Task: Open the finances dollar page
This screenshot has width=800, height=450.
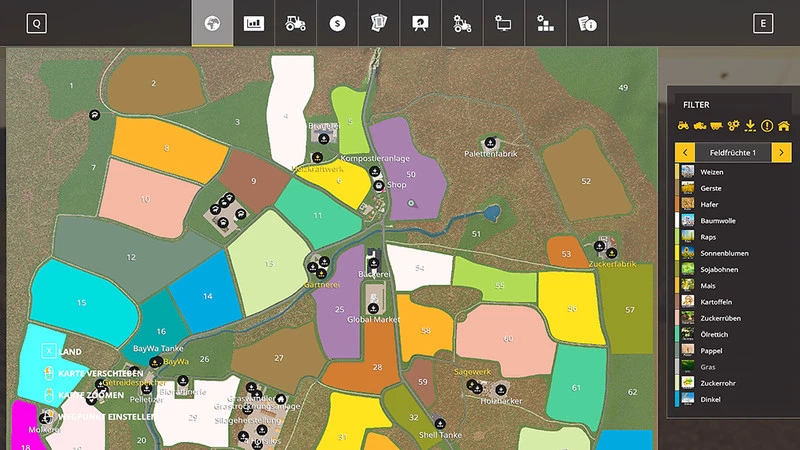Action: 338,24
